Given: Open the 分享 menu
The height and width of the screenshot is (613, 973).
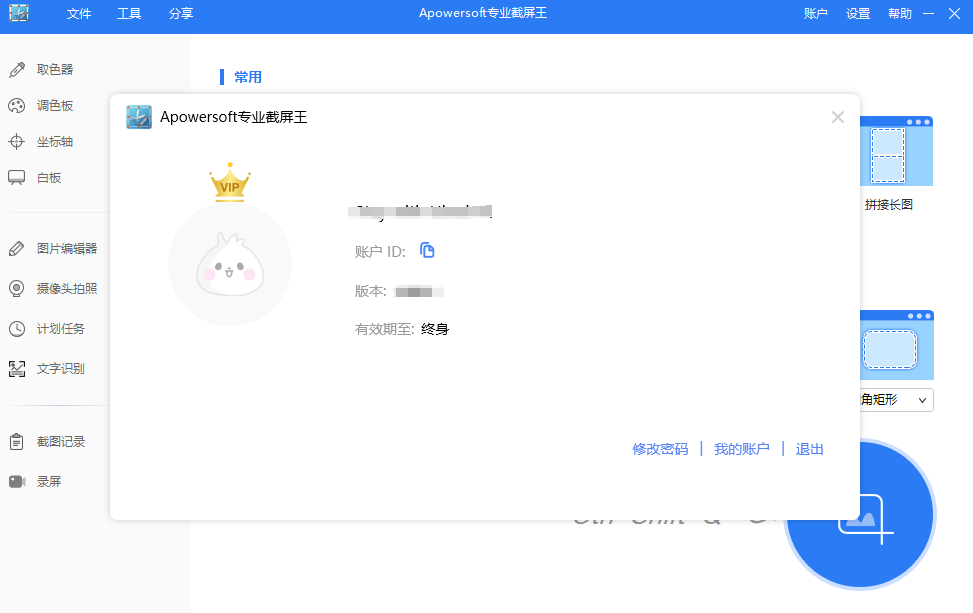Looking at the screenshot, I should pyautogui.click(x=181, y=14).
